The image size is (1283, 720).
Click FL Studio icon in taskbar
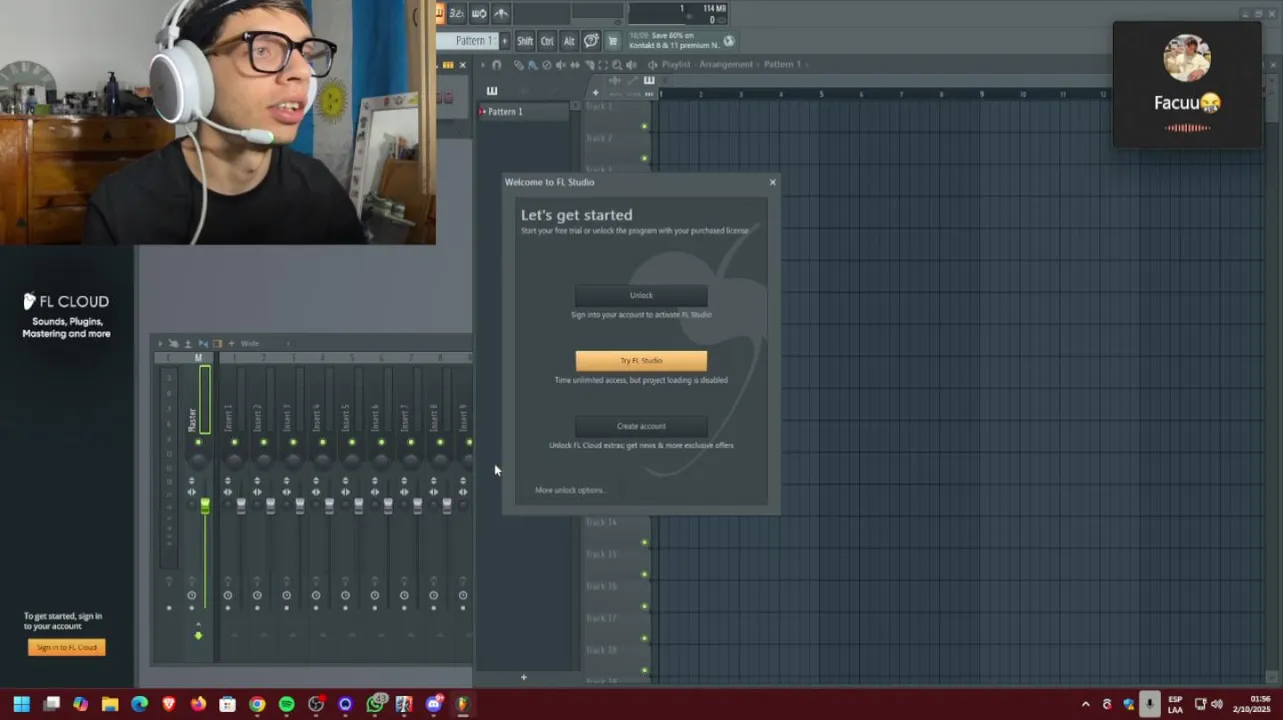[x=462, y=704]
